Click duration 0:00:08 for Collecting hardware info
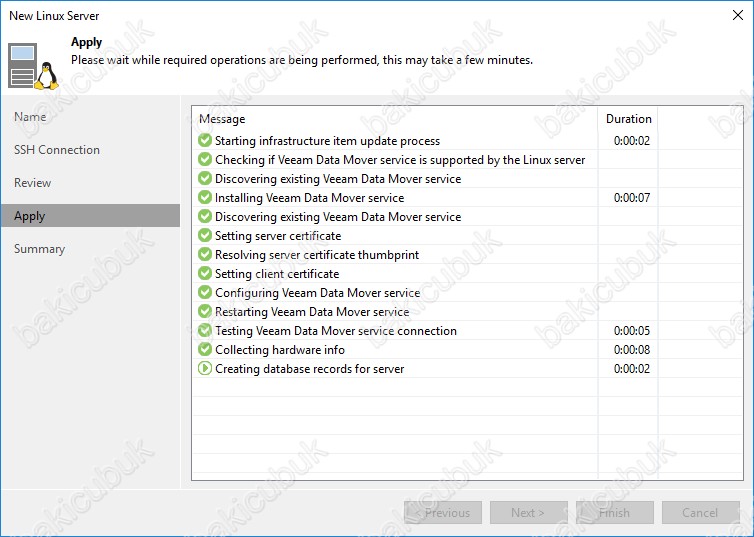Screen dimensions: 754x537 pos(632,350)
